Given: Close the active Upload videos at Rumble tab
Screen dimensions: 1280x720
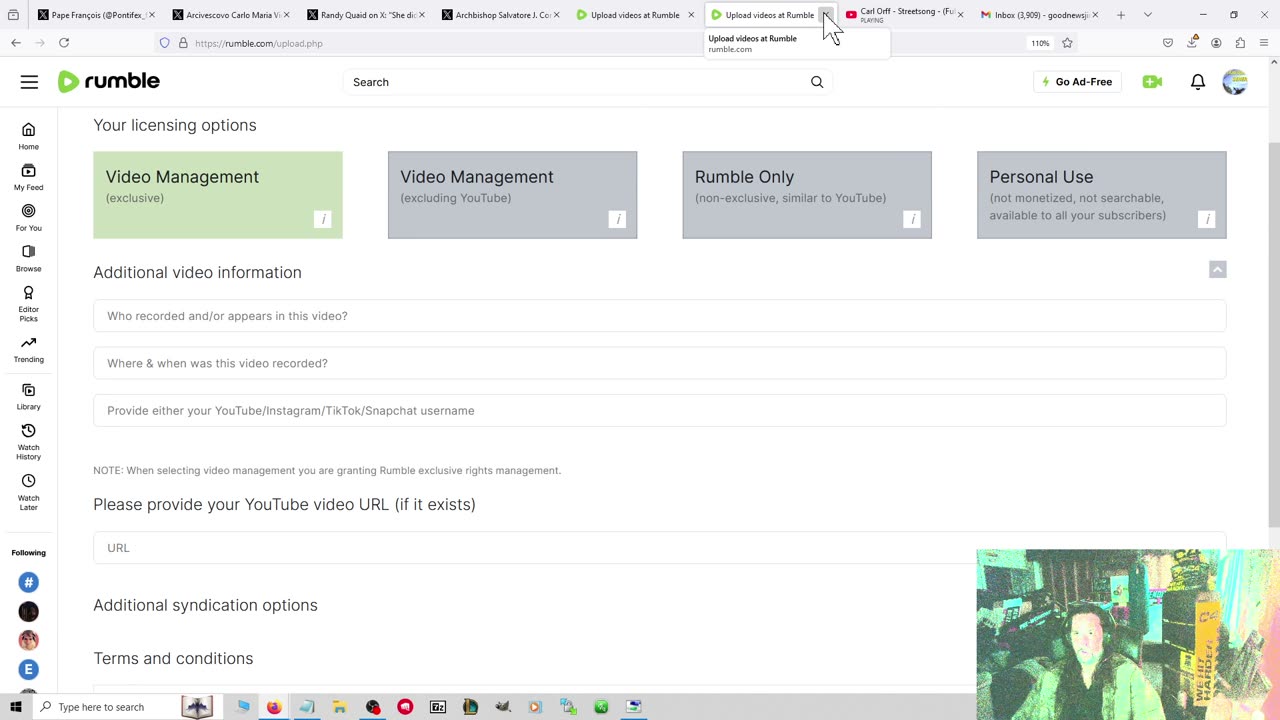Looking at the screenshot, I should pos(825,15).
